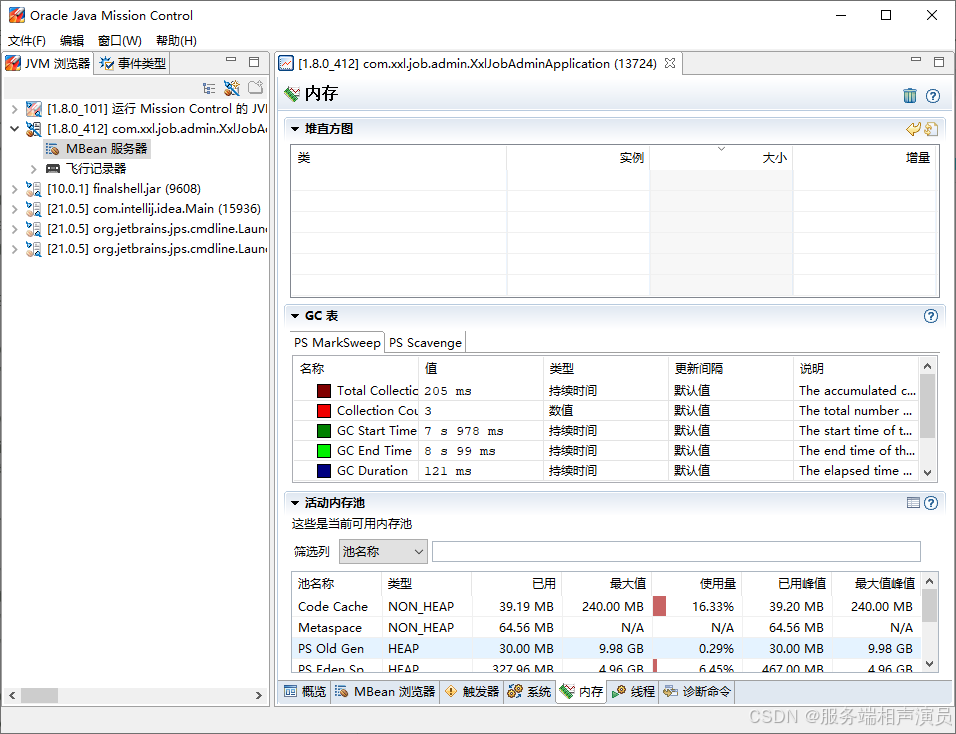The height and width of the screenshot is (734, 956).
Task: Click the new connection icon in JVM browser toolbar
Action: pyautogui.click(x=232, y=88)
